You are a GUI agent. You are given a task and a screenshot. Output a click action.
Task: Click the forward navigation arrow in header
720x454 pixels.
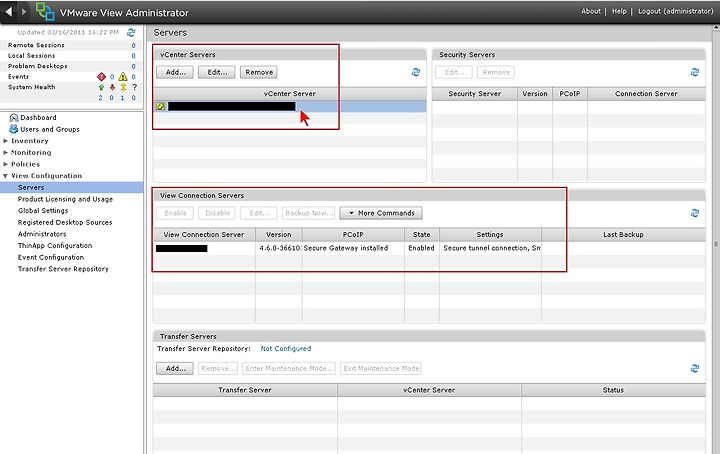[24, 11]
